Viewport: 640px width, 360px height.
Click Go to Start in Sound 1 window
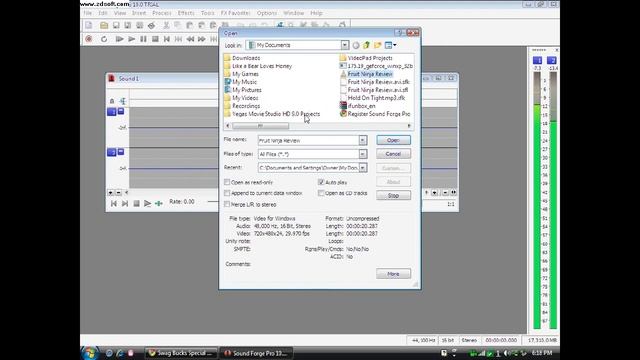(x=113, y=203)
